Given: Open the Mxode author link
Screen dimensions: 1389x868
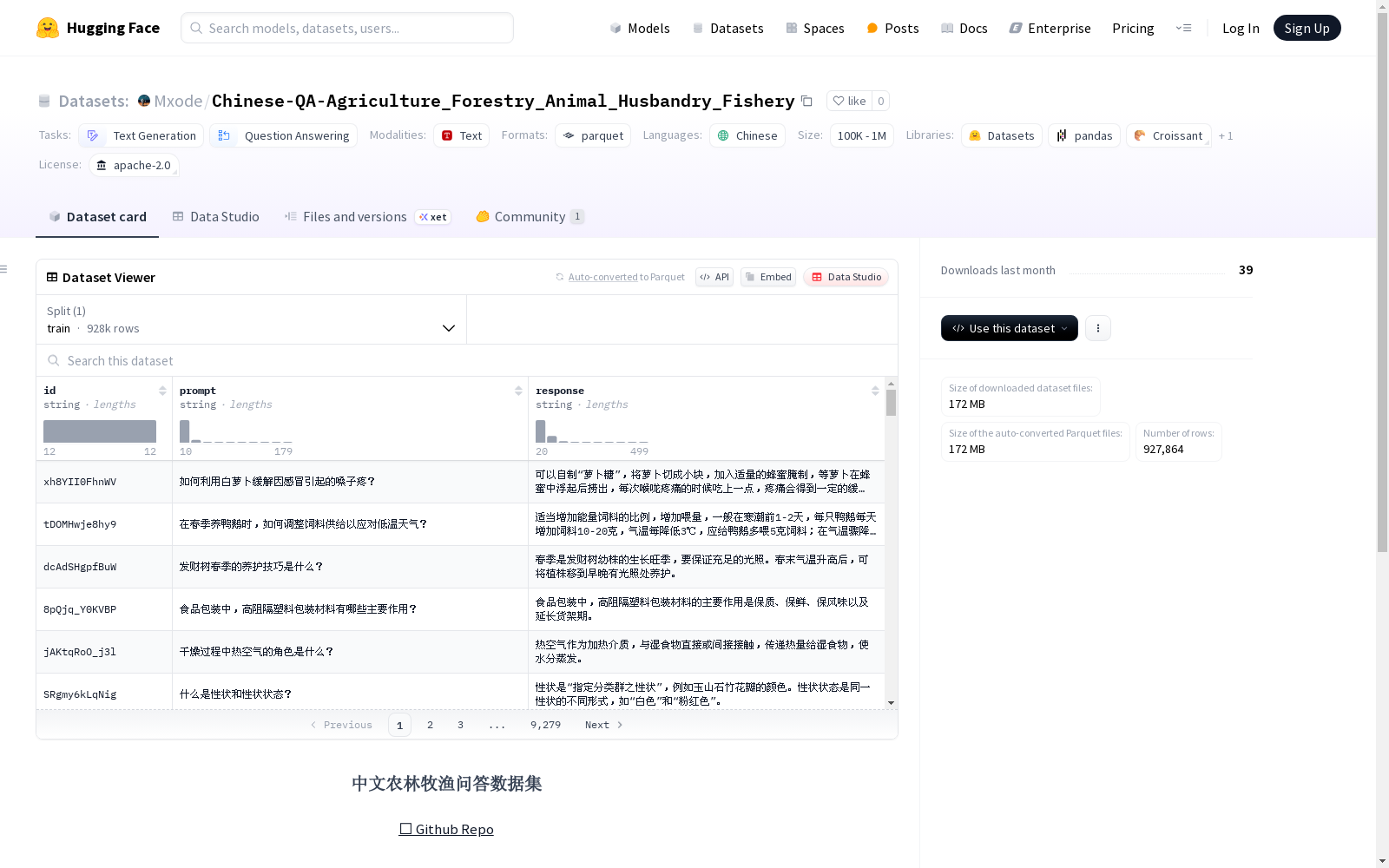Looking at the screenshot, I should pyautogui.click(x=178, y=101).
